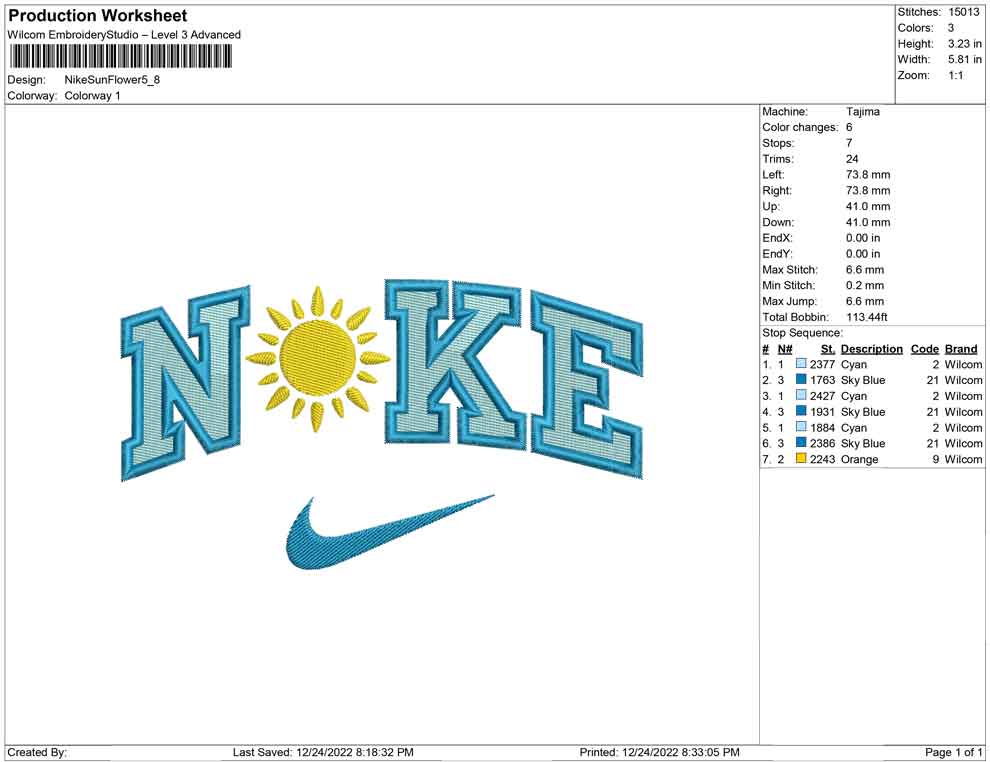Image resolution: width=990 pixels, height=762 pixels.
Task: Click the yellow sun in the design
Action: coord(318,357)
